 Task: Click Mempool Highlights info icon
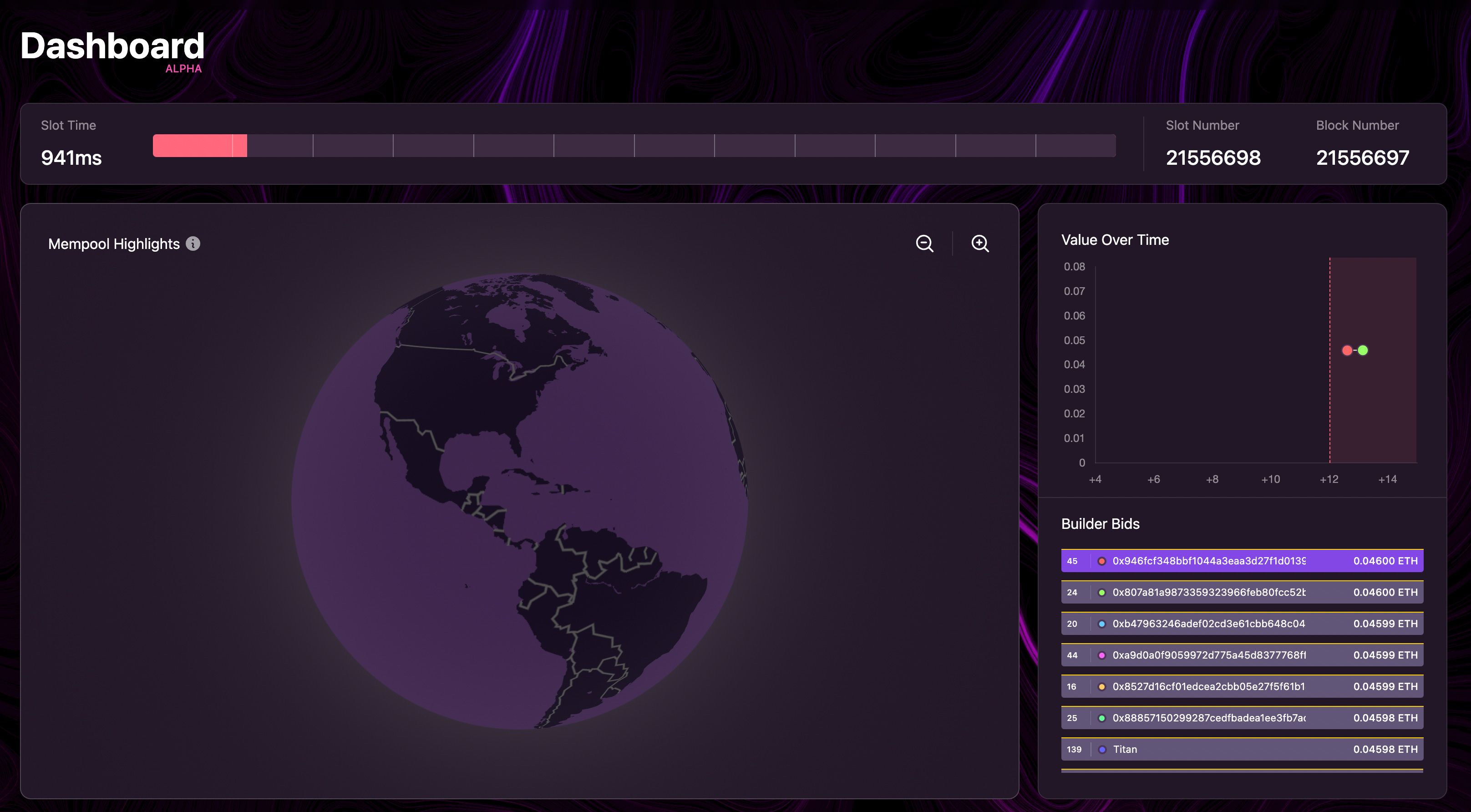[x=193, y=244]
